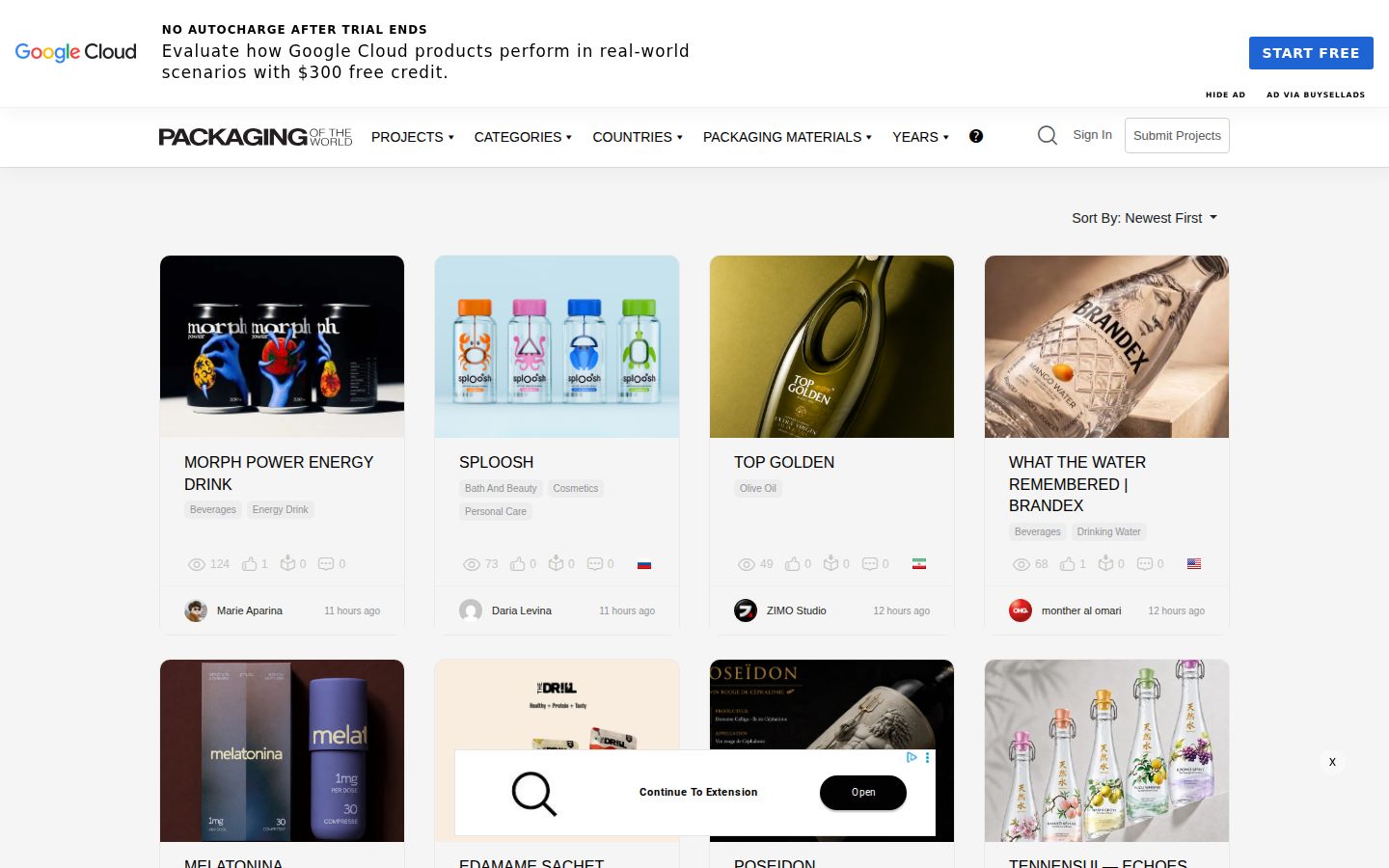Expand the Countries dropdown menu
1389x868 pixels.
[638, 137]
